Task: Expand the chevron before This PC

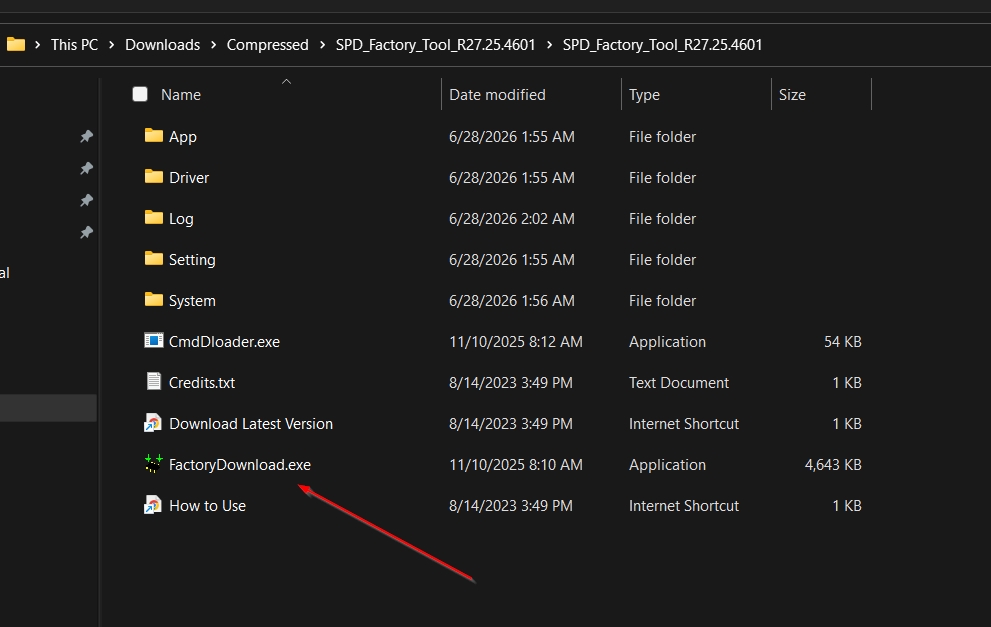Action: (x=38, y=45)
